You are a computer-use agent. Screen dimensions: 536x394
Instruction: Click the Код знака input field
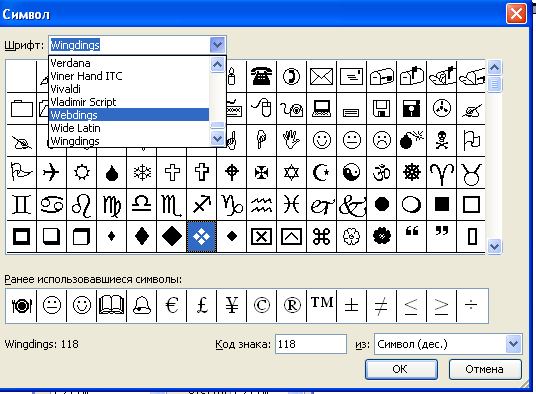coord(311,344)
